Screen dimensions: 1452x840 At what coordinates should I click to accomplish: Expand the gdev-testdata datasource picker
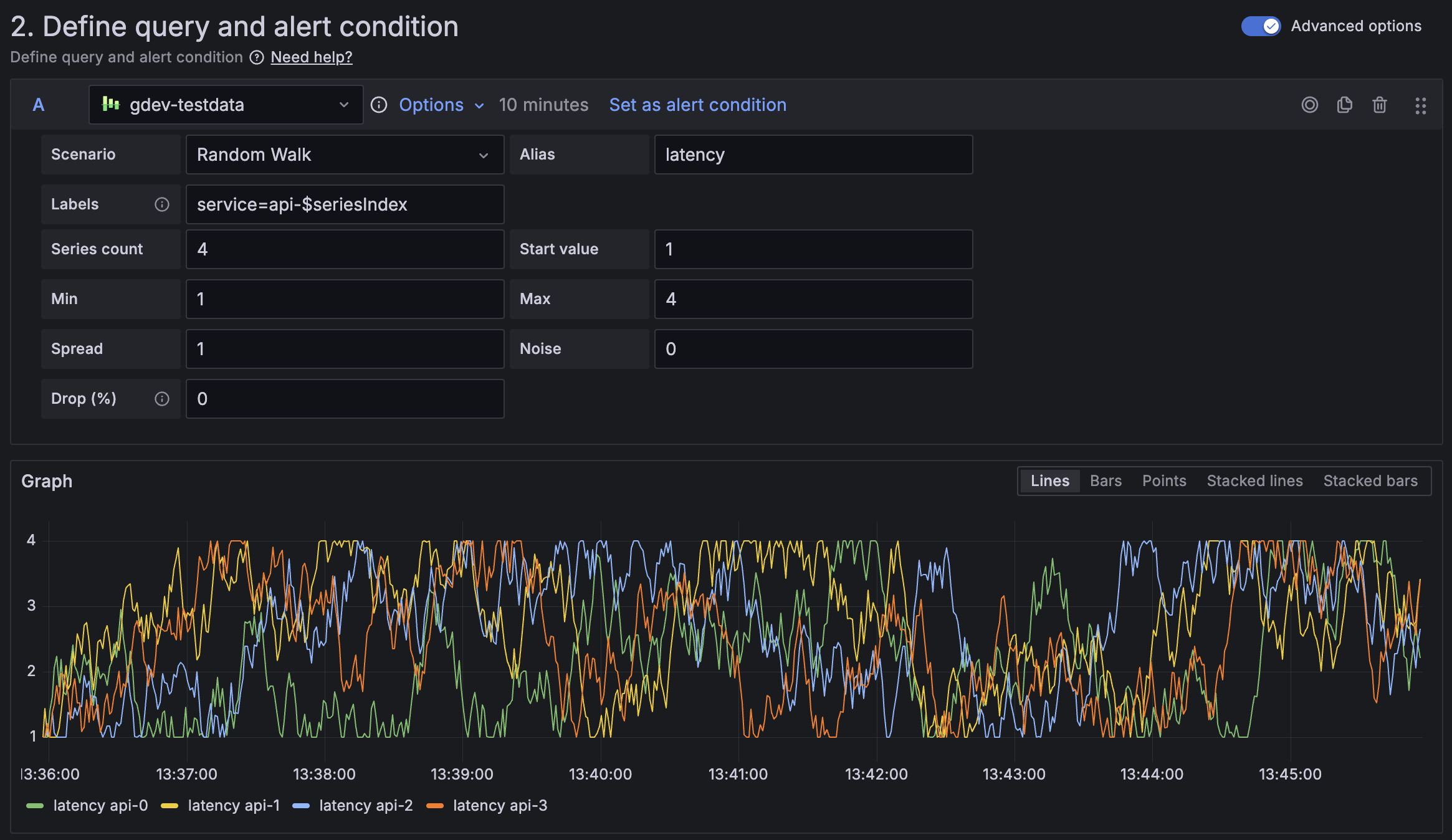click(344, 104)
